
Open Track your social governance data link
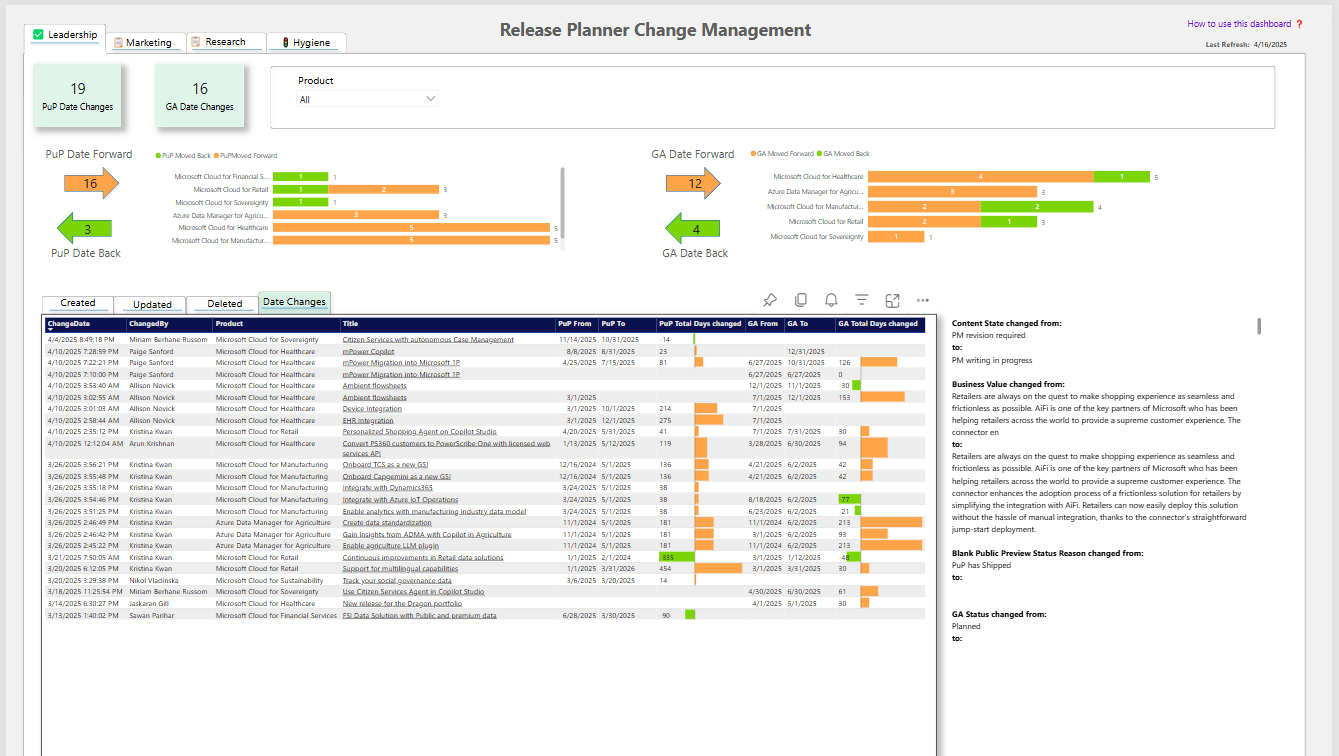[x=397, y=580]
